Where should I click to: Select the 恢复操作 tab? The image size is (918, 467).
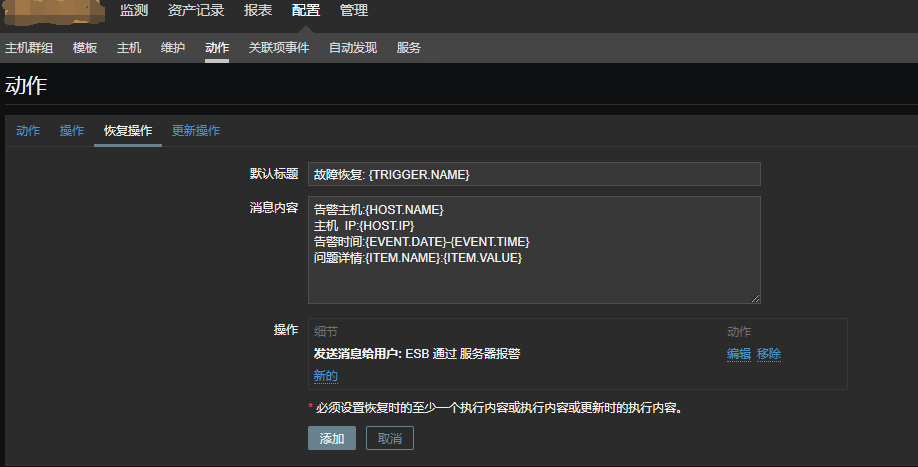(x=128, y=131)
